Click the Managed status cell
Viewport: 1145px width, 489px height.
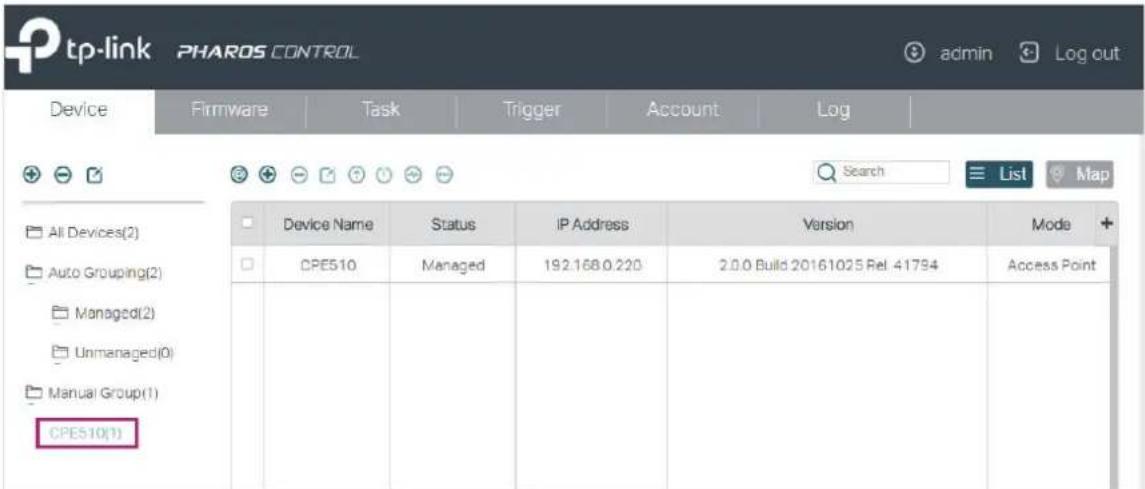click(x=453, y=265)
